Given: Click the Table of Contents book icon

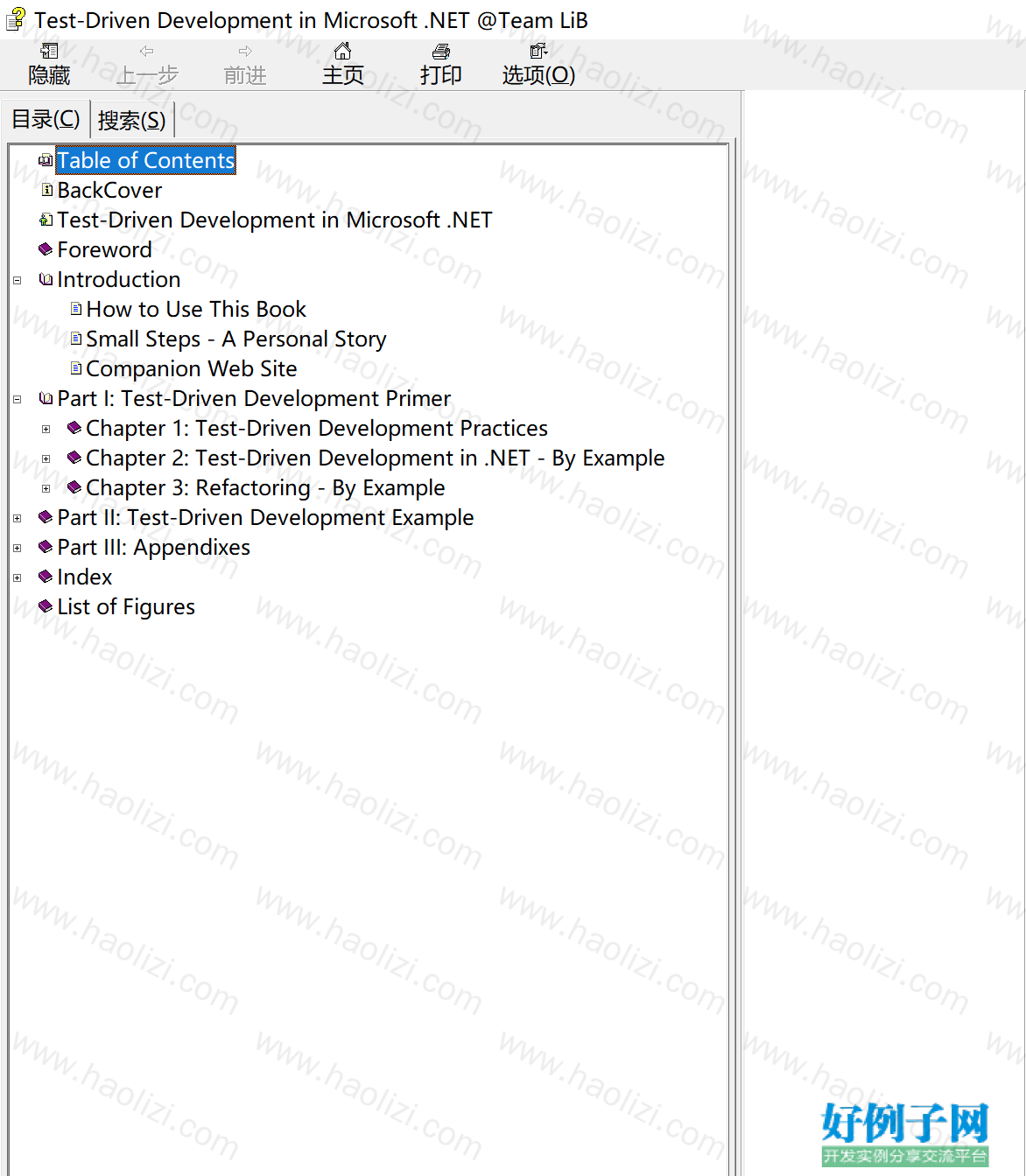Looking at the screenshot, I should [x=46, y=160].
